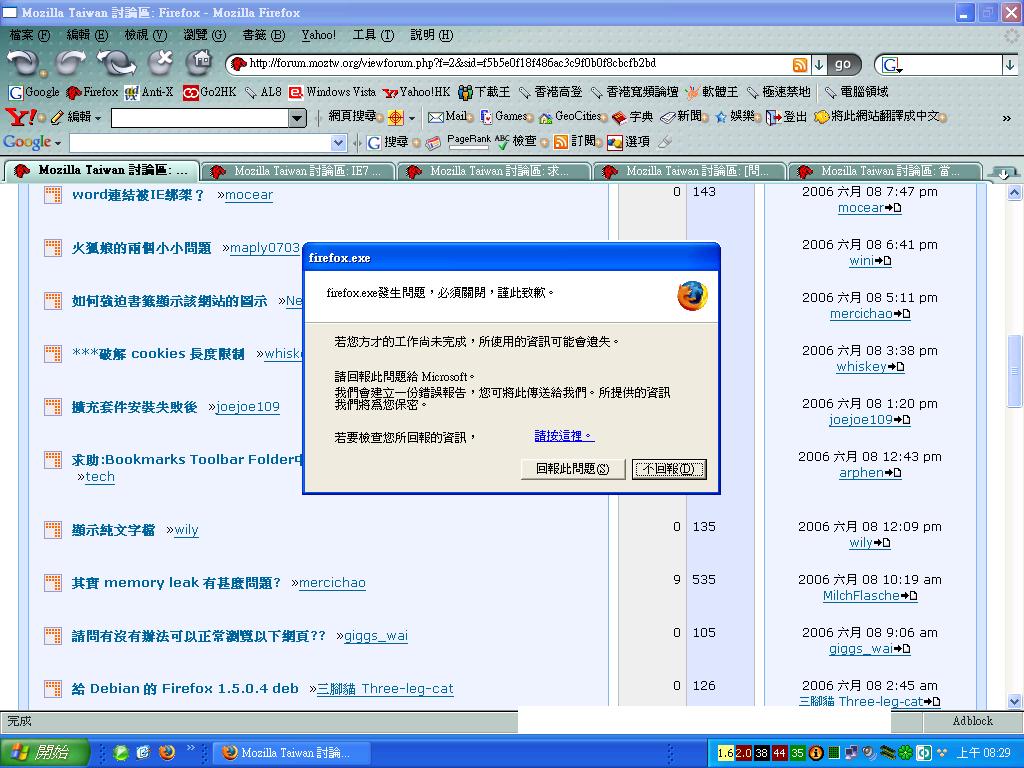Switch to the tab titled IE7
This screenshot has height=768, width=1024.
pyautogui.click(x=298, y=171)
